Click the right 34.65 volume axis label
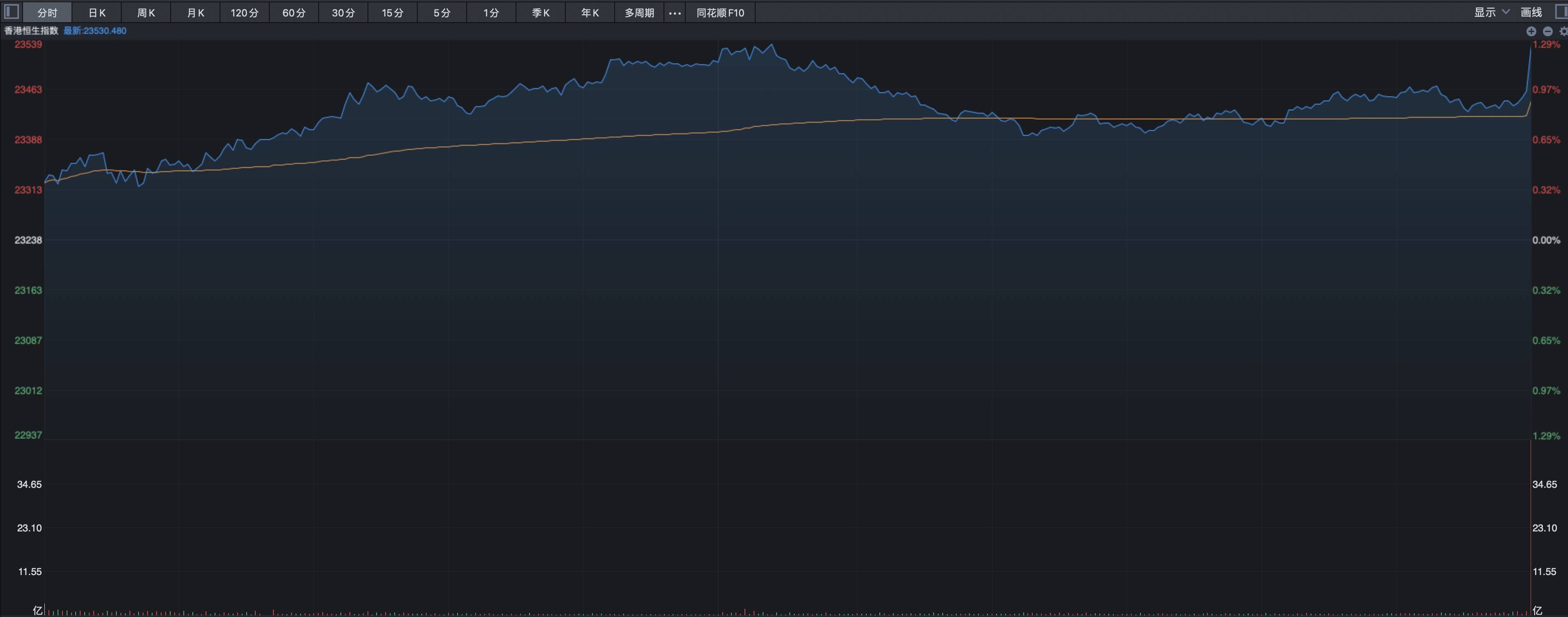This screenshot has width=1568, height=617. [x=1544, y=484]
